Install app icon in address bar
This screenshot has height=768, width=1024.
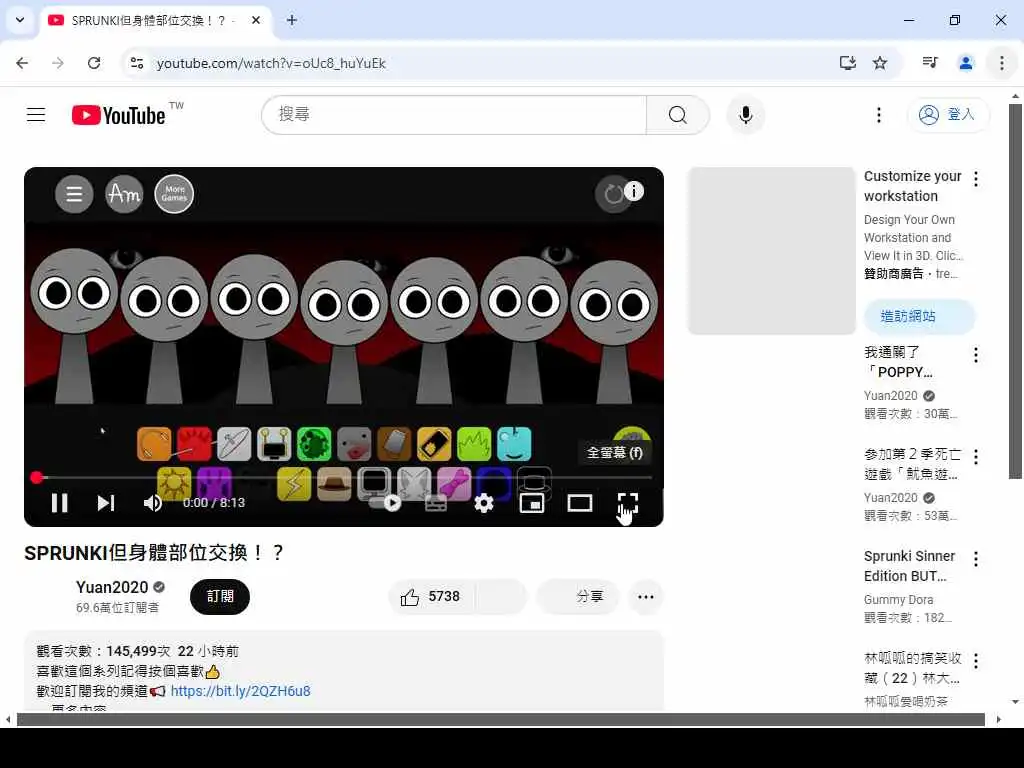click(848, 63)
